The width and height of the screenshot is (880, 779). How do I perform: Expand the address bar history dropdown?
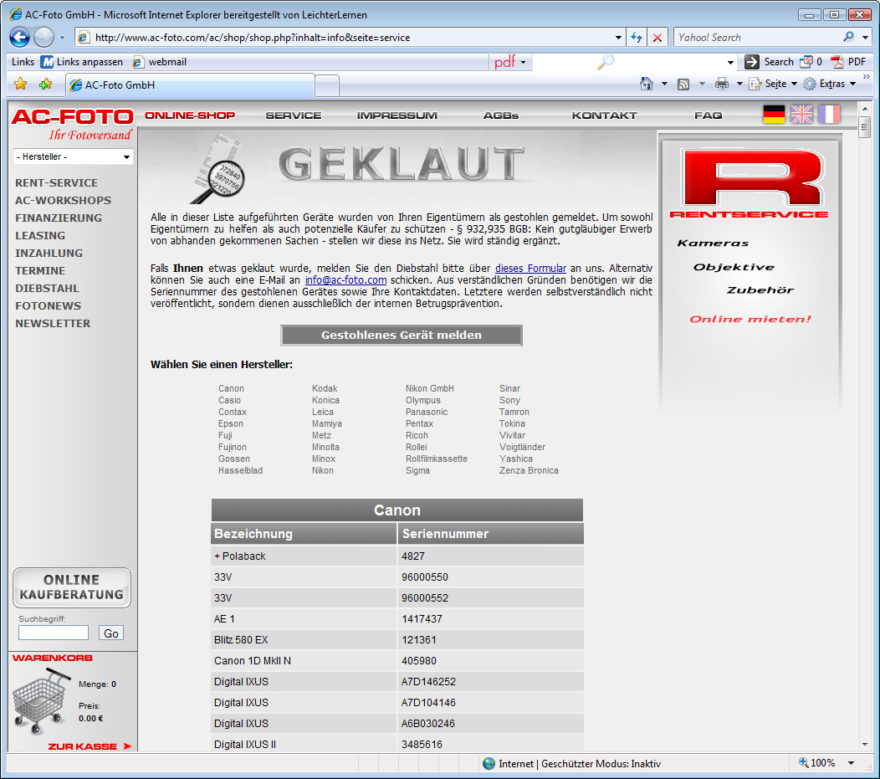coord(618,38)
